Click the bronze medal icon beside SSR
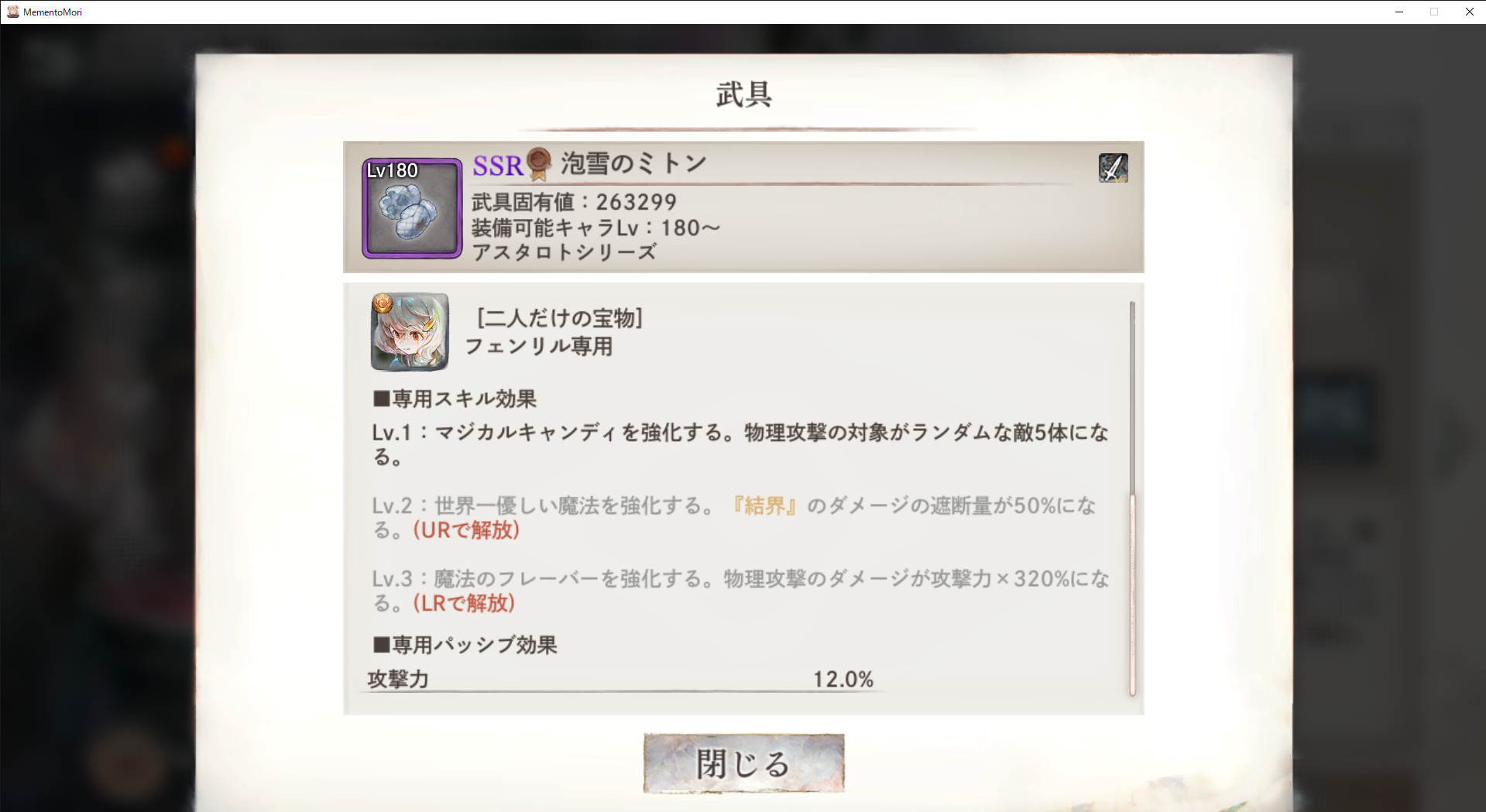Image resolution: width=1486 pixels, height=812 pixels. click(539, 163)
